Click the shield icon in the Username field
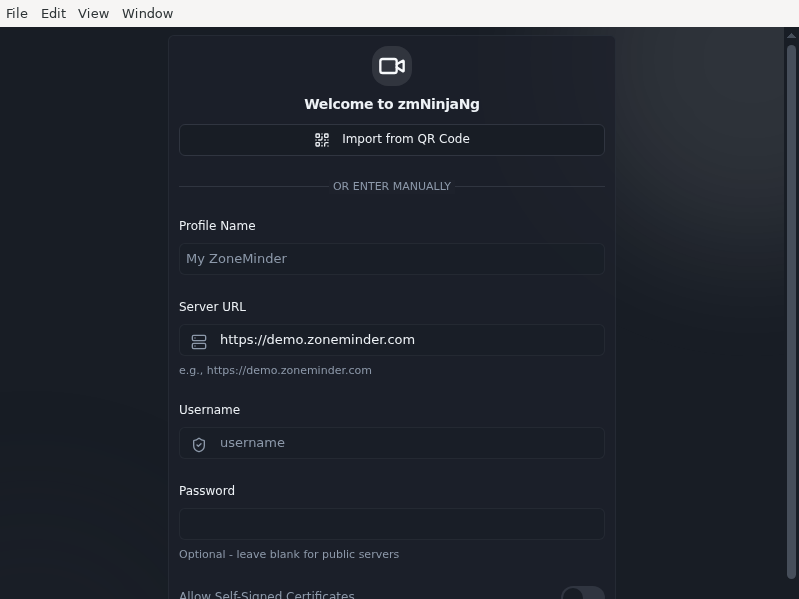This screenshot has height=599, width=799. click(199, 445)
